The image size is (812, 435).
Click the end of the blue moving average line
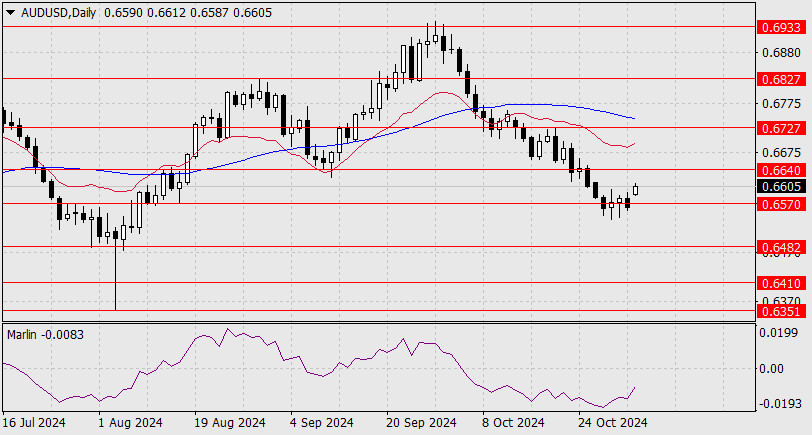(634, 119)
